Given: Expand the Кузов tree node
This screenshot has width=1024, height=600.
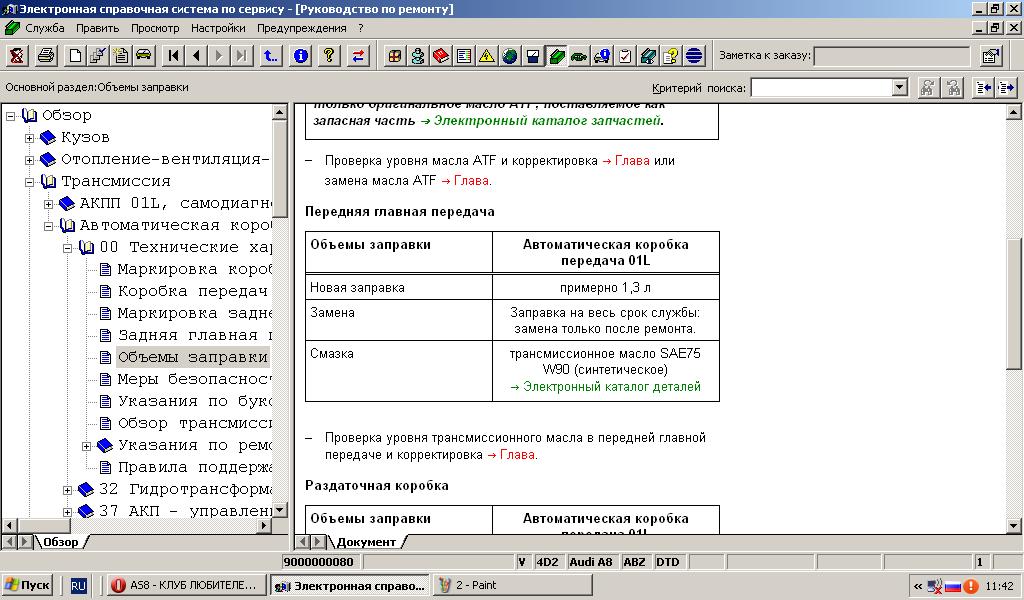Looking at the screenshot, I should (30, 138).
